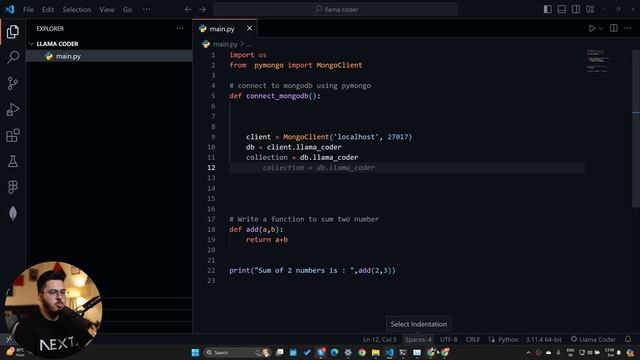
Task: Open VS Code icon on taskbar
Action: (x=389, y=352)
